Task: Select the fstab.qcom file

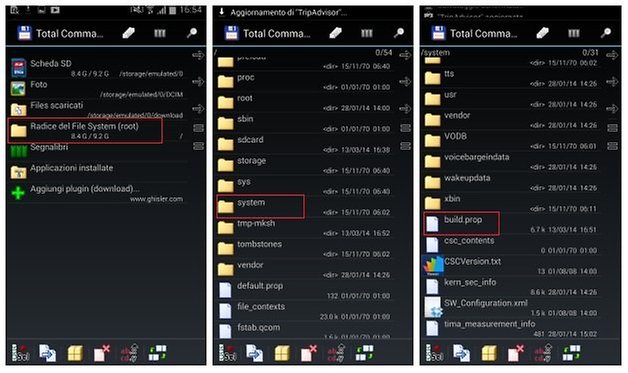Action: tap(304, 330)
